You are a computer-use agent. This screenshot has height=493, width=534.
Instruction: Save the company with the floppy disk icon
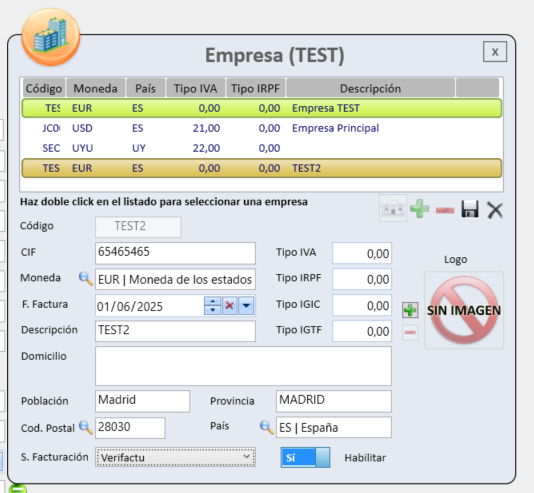tap(470, 209)
